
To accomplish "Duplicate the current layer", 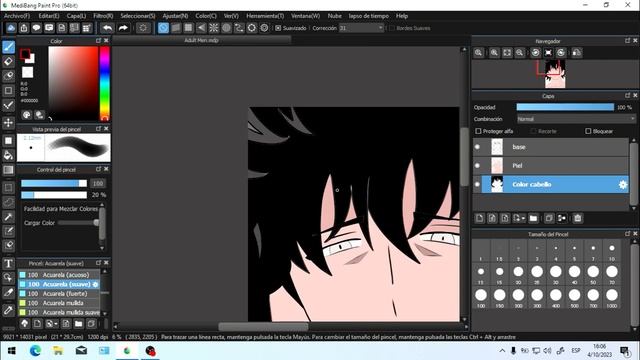I will pyautogui.click(x=549, y=218).
